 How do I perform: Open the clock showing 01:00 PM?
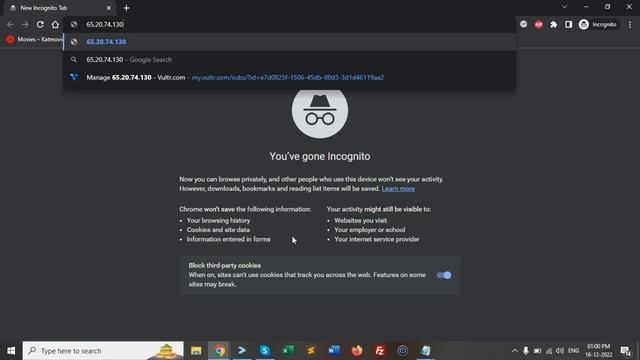599,351
